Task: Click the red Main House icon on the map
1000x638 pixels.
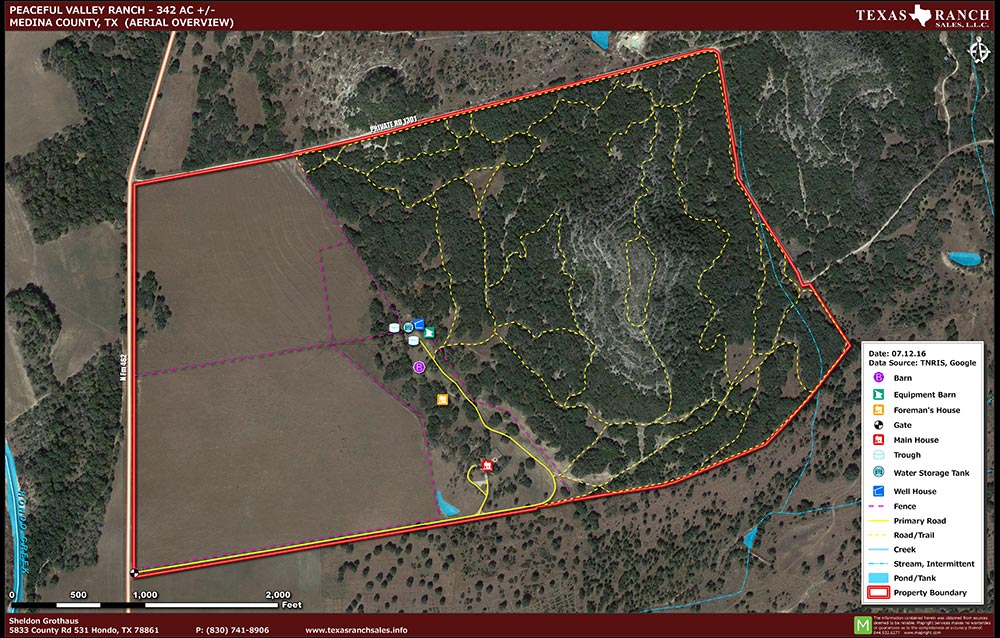Action: 487,467
